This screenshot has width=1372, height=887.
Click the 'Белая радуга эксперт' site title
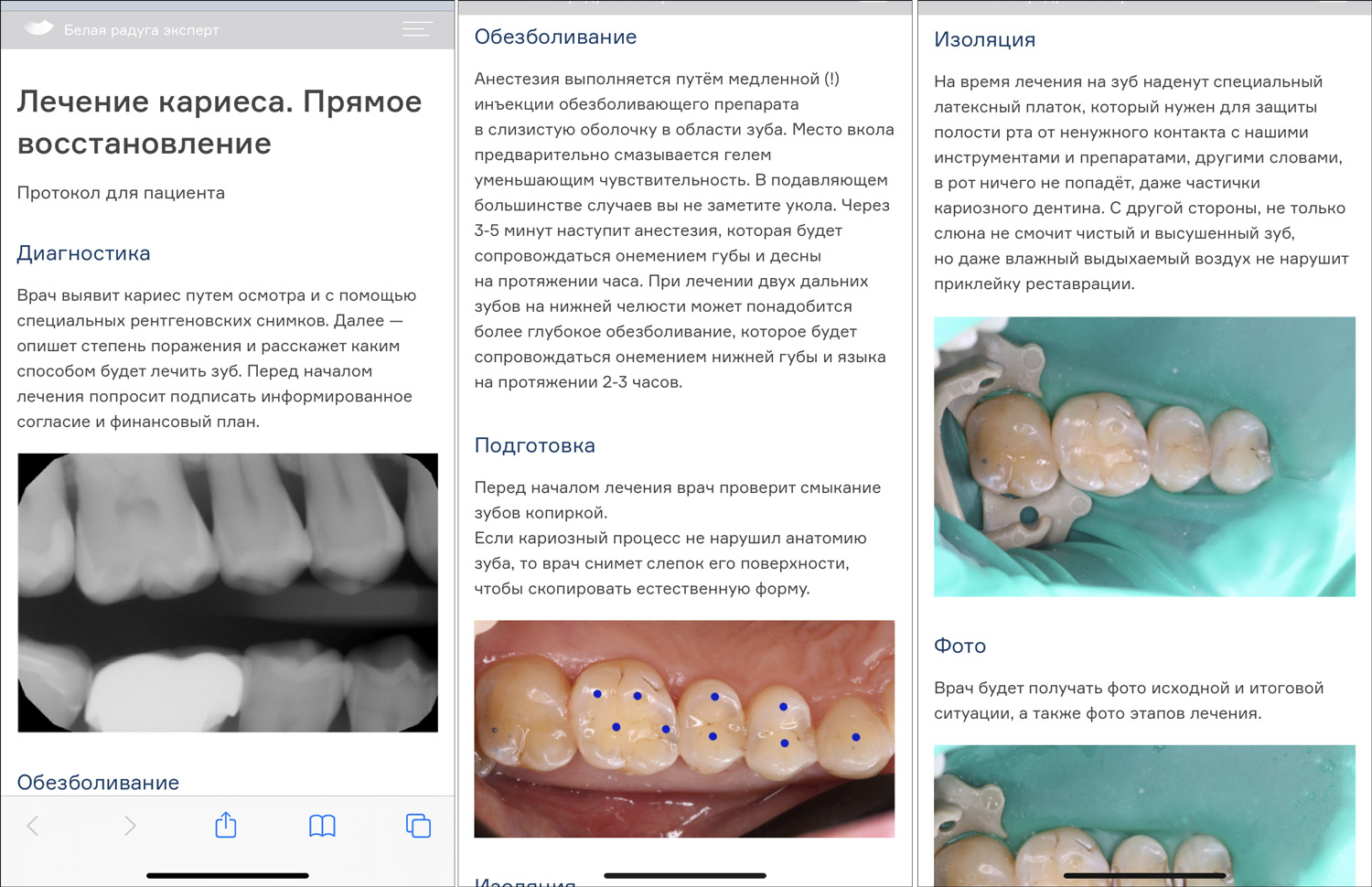[142, 30]
